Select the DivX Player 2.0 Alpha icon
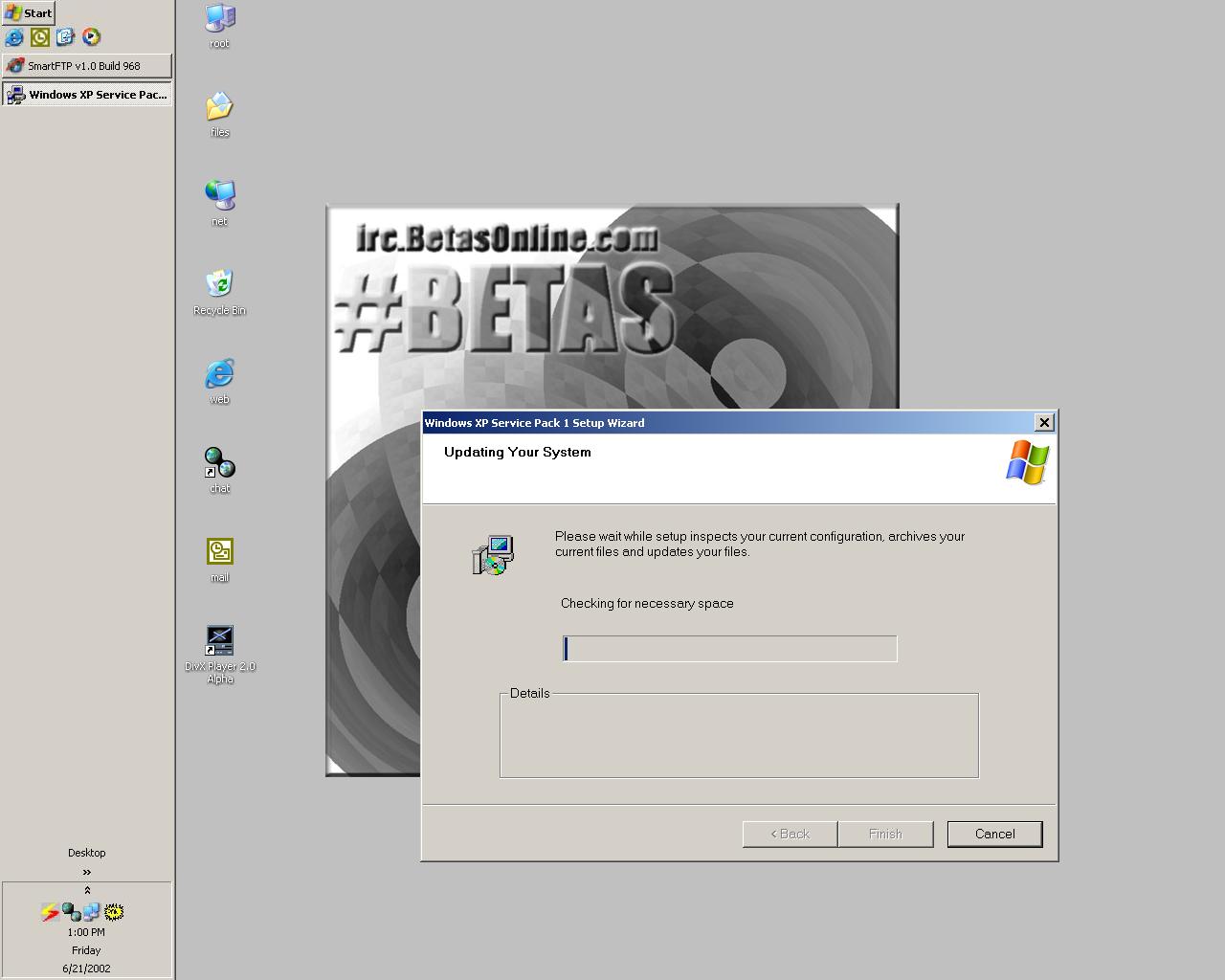The image size is (1225, 980). pos(220,655)
